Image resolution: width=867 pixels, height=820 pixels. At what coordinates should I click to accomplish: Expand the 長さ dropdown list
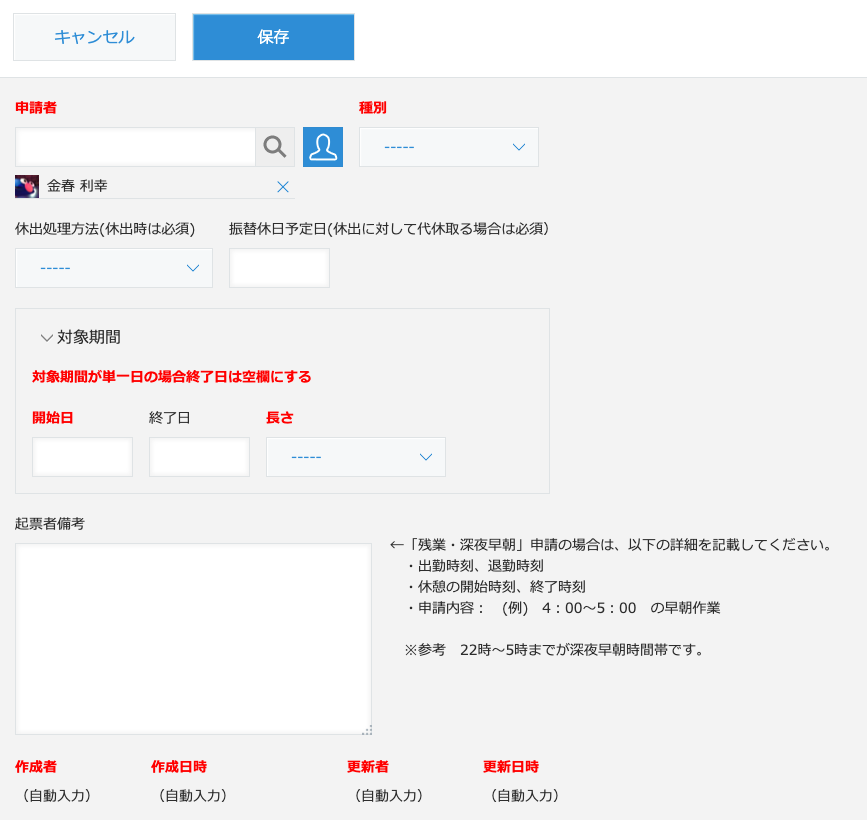click(355, 457)
